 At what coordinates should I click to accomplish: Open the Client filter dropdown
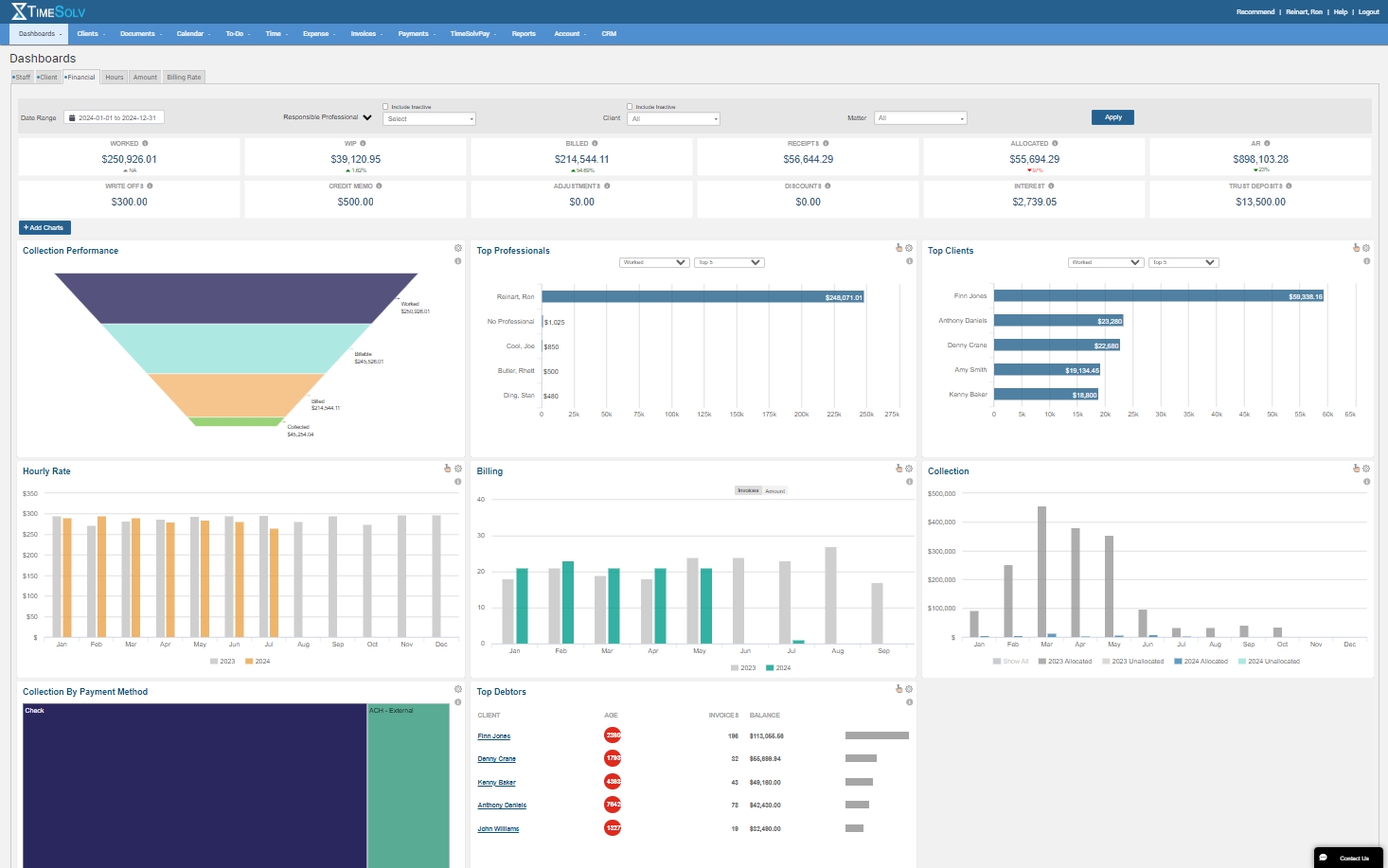coord(674,119)
